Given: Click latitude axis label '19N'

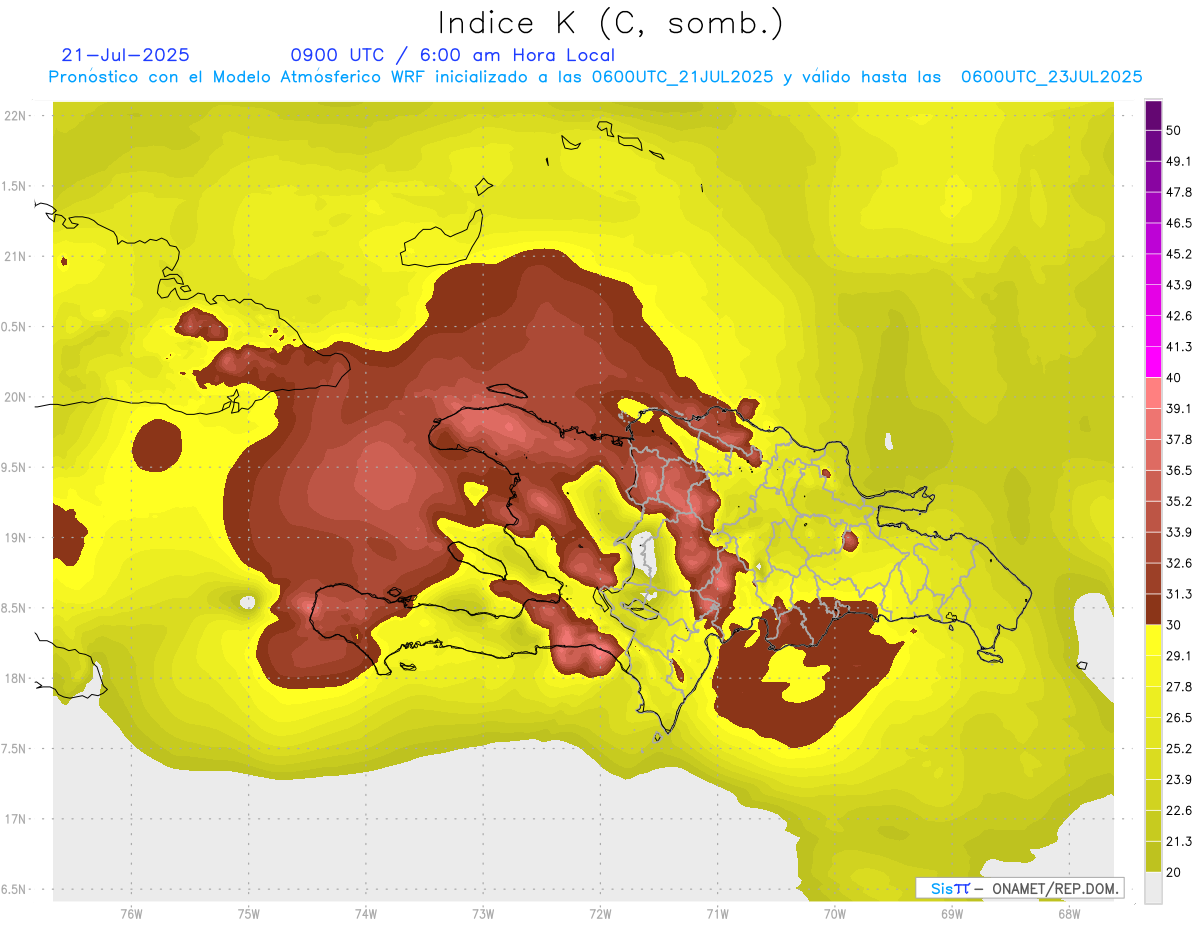Looking at the screenshot, I should coord(16,537).
